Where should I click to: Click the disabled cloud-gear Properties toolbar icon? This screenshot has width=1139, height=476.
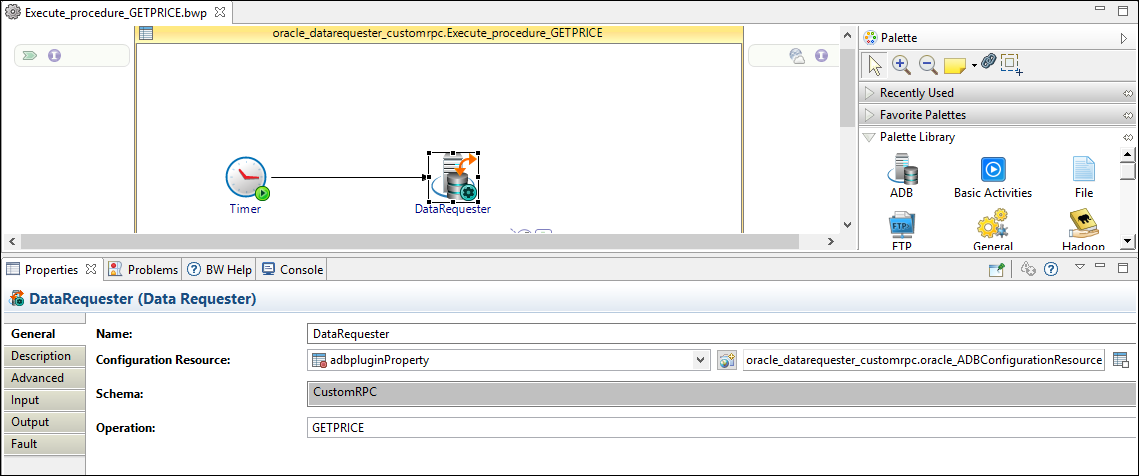click(1027, 270)
